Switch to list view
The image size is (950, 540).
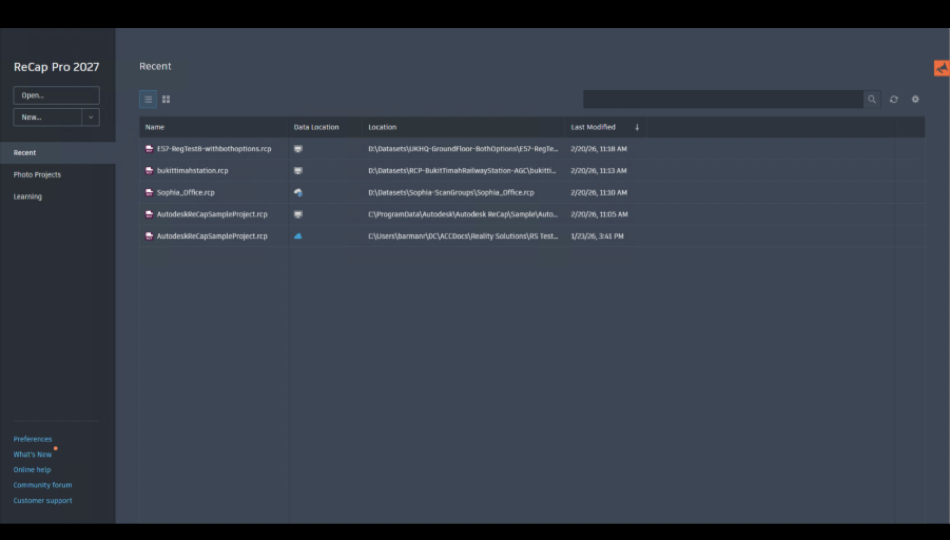coord(148,99)
